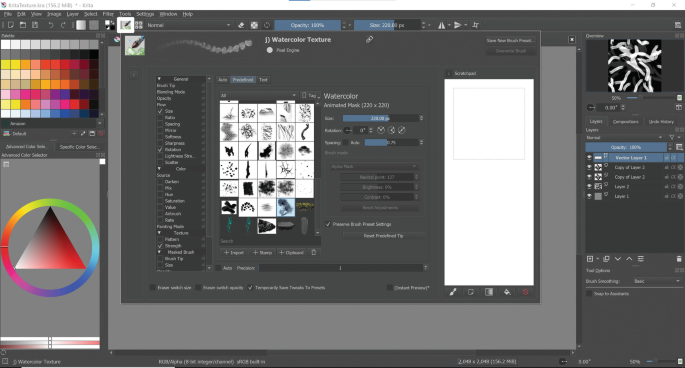Open the brush tip tag filter 'All' dropdown
This screenshot has height=368, width=685.
point(258,95)
